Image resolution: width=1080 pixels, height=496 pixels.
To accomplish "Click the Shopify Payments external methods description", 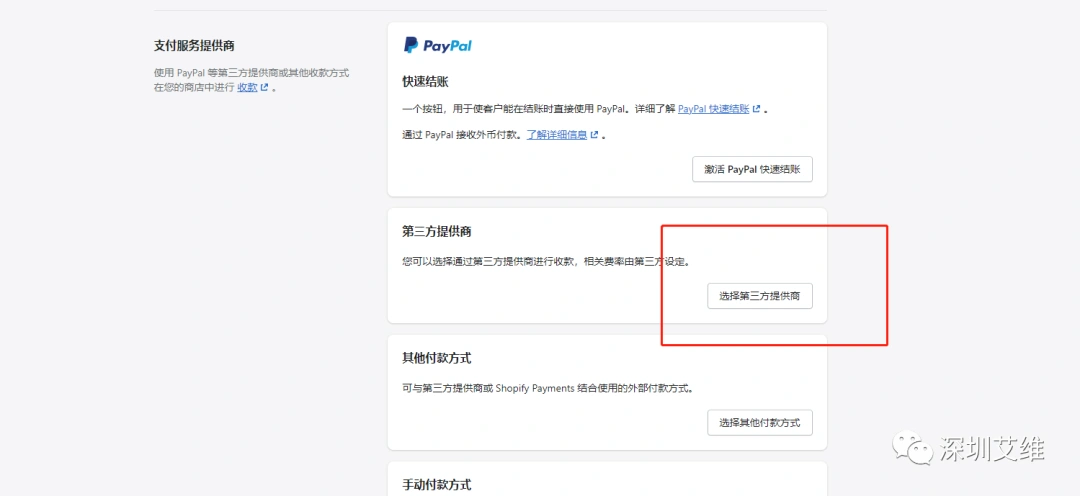I will (x=548, y=389).
